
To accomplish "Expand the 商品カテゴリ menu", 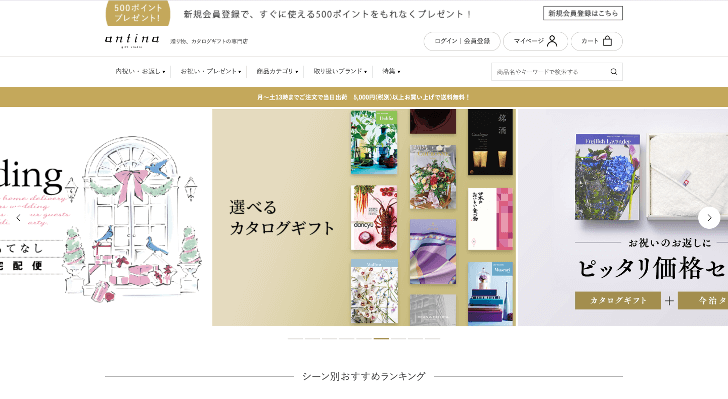I will tap(277, 72).
